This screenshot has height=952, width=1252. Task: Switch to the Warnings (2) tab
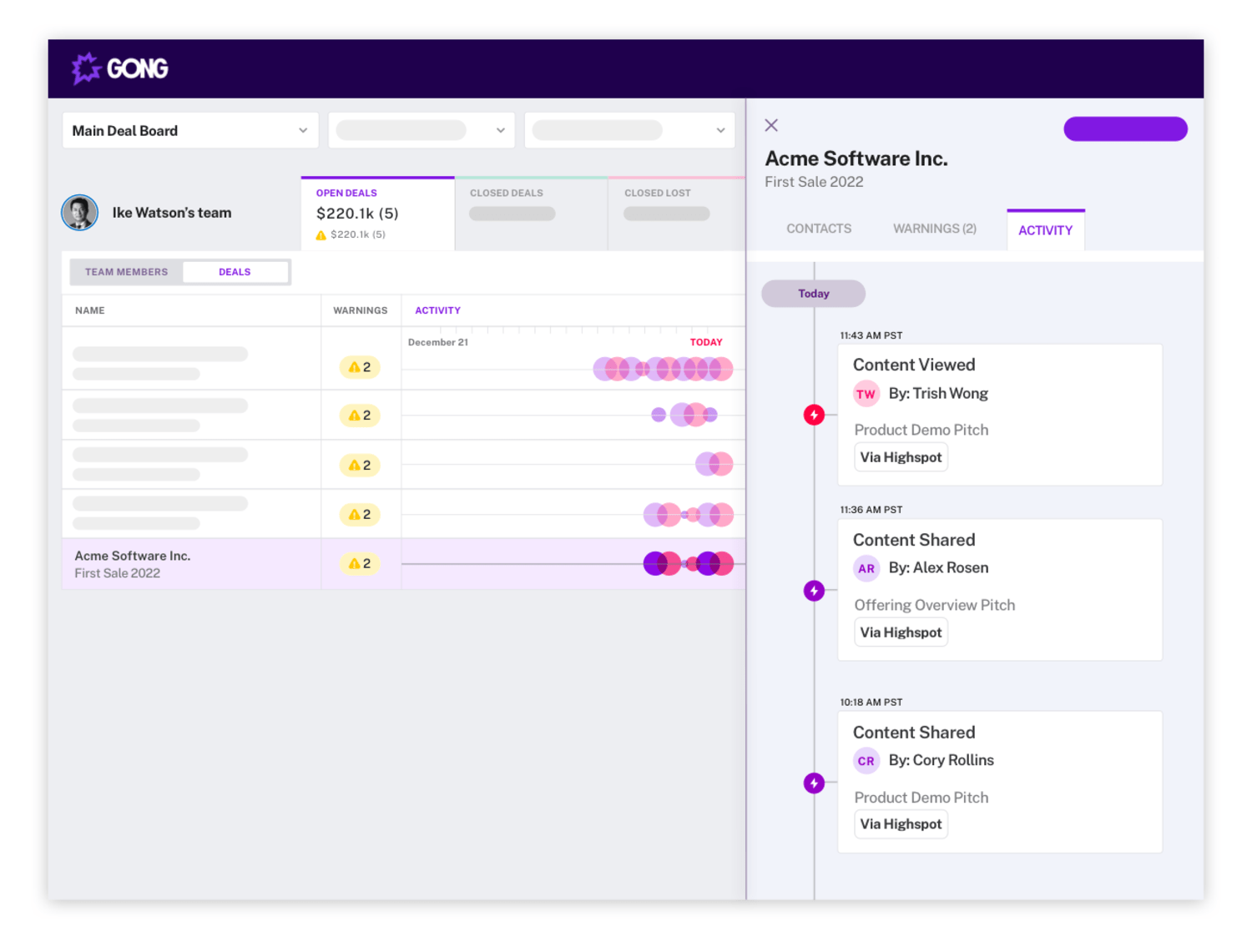tap(934, 229)
